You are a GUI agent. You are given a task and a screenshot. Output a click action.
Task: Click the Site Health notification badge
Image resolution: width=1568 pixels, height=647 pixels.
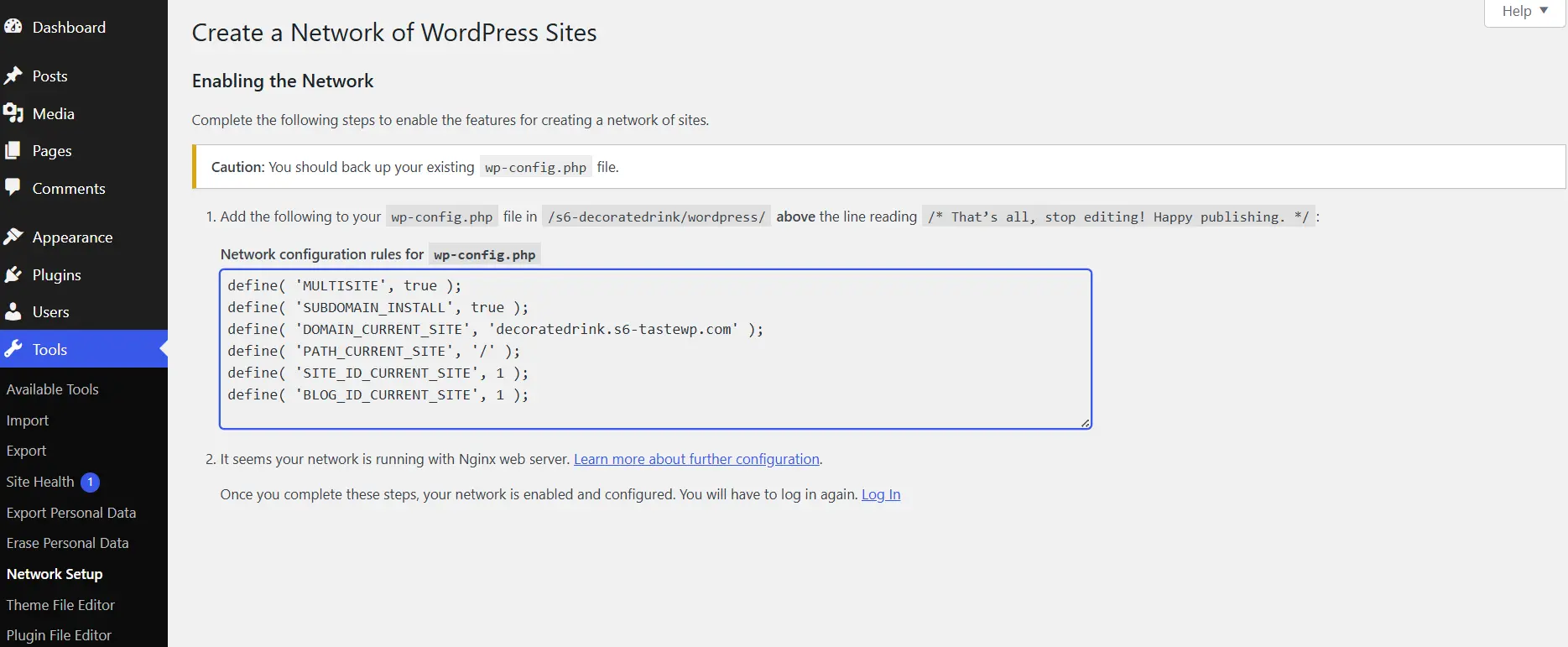click(90, 482)
